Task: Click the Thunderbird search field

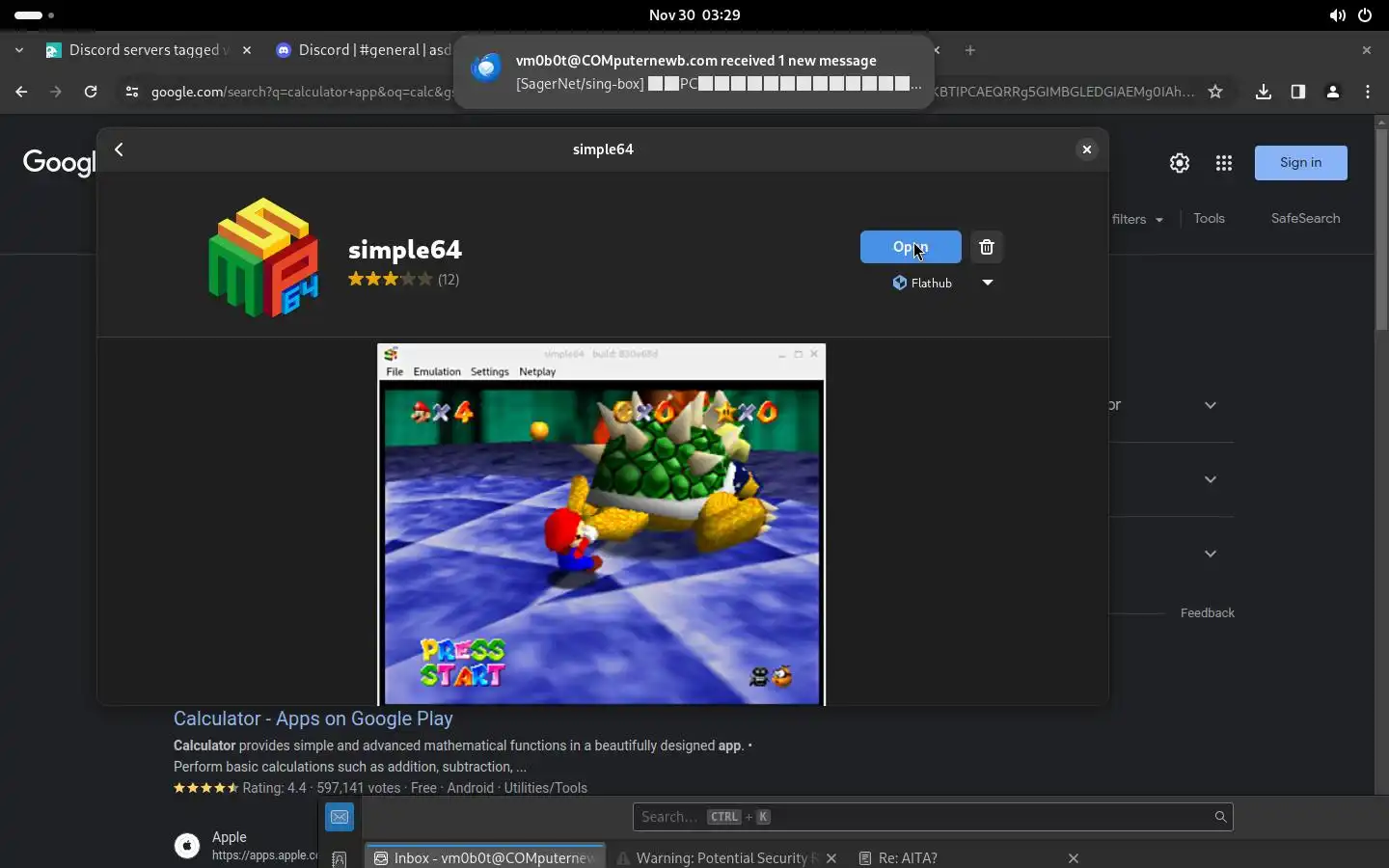Action: pos(933,817)
